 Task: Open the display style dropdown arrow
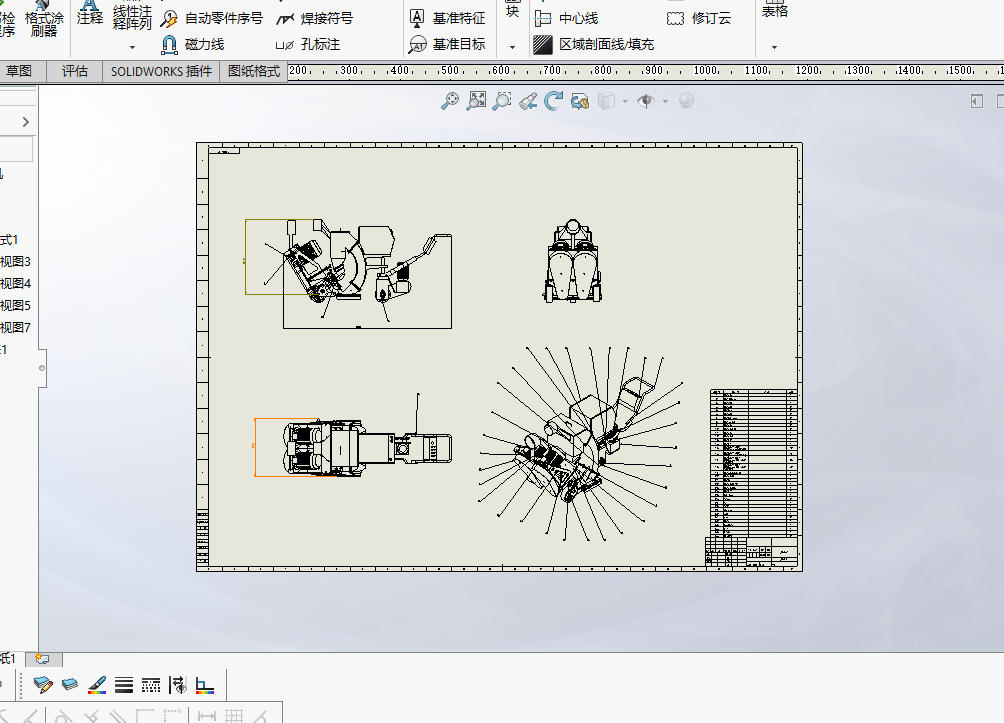tap(625, 101)
